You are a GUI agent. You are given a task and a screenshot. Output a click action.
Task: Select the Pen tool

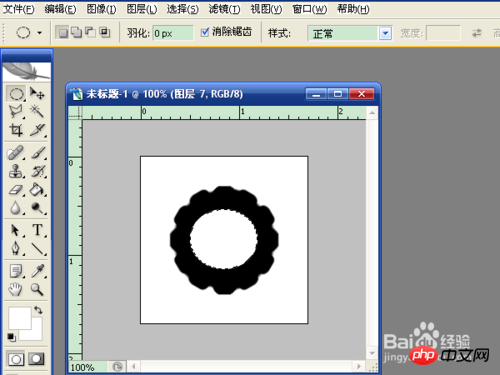[x=16, y=249]
